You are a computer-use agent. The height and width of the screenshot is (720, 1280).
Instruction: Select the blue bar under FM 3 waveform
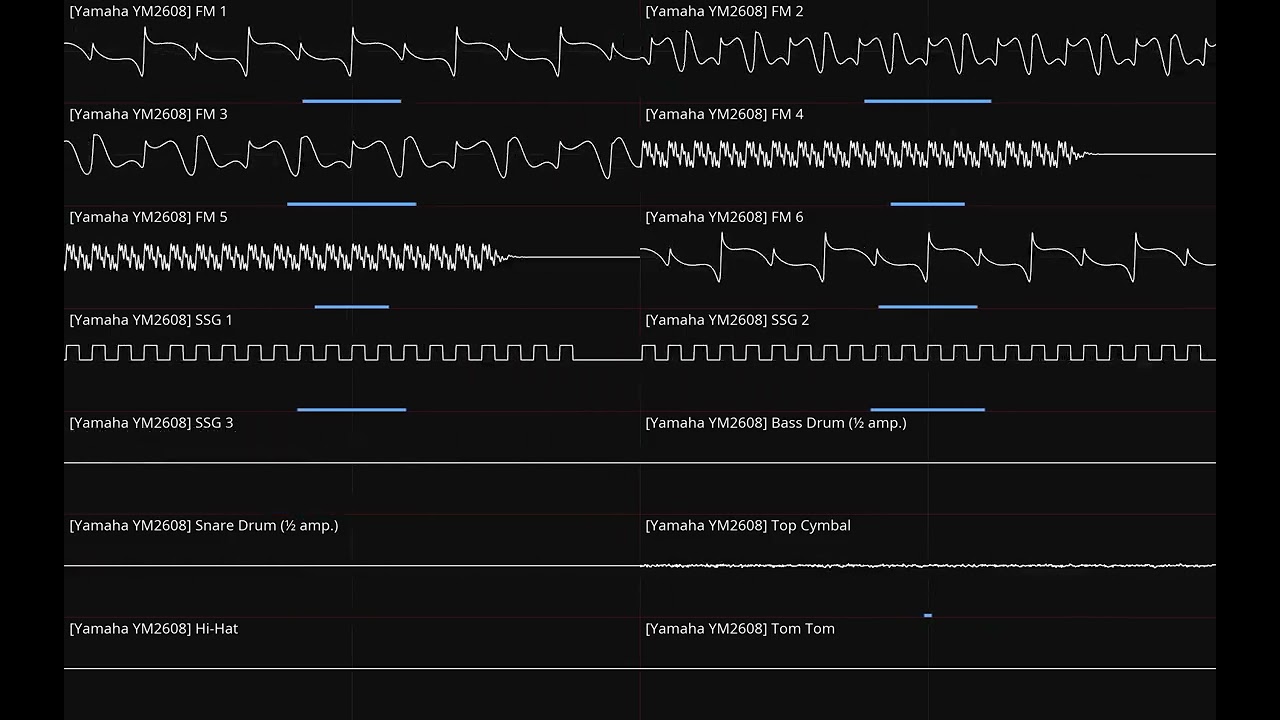[352, 204]
